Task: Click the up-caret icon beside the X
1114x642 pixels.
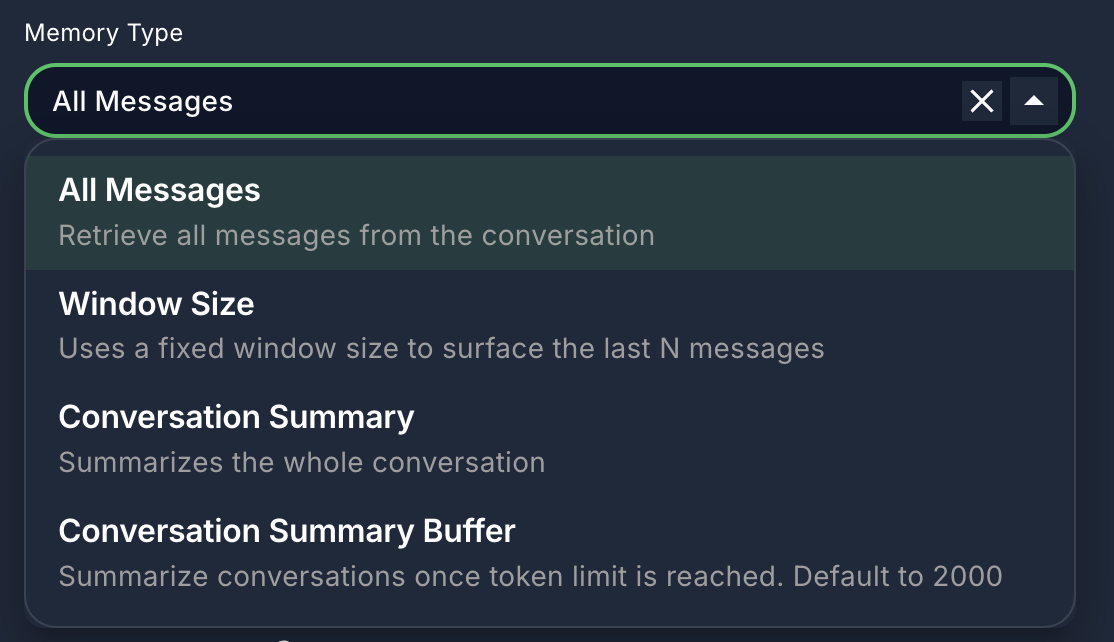Action: [1034, 101]
